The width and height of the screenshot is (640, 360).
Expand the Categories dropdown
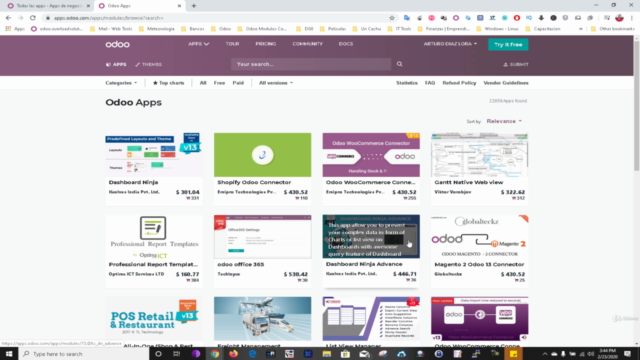[121, 83]
